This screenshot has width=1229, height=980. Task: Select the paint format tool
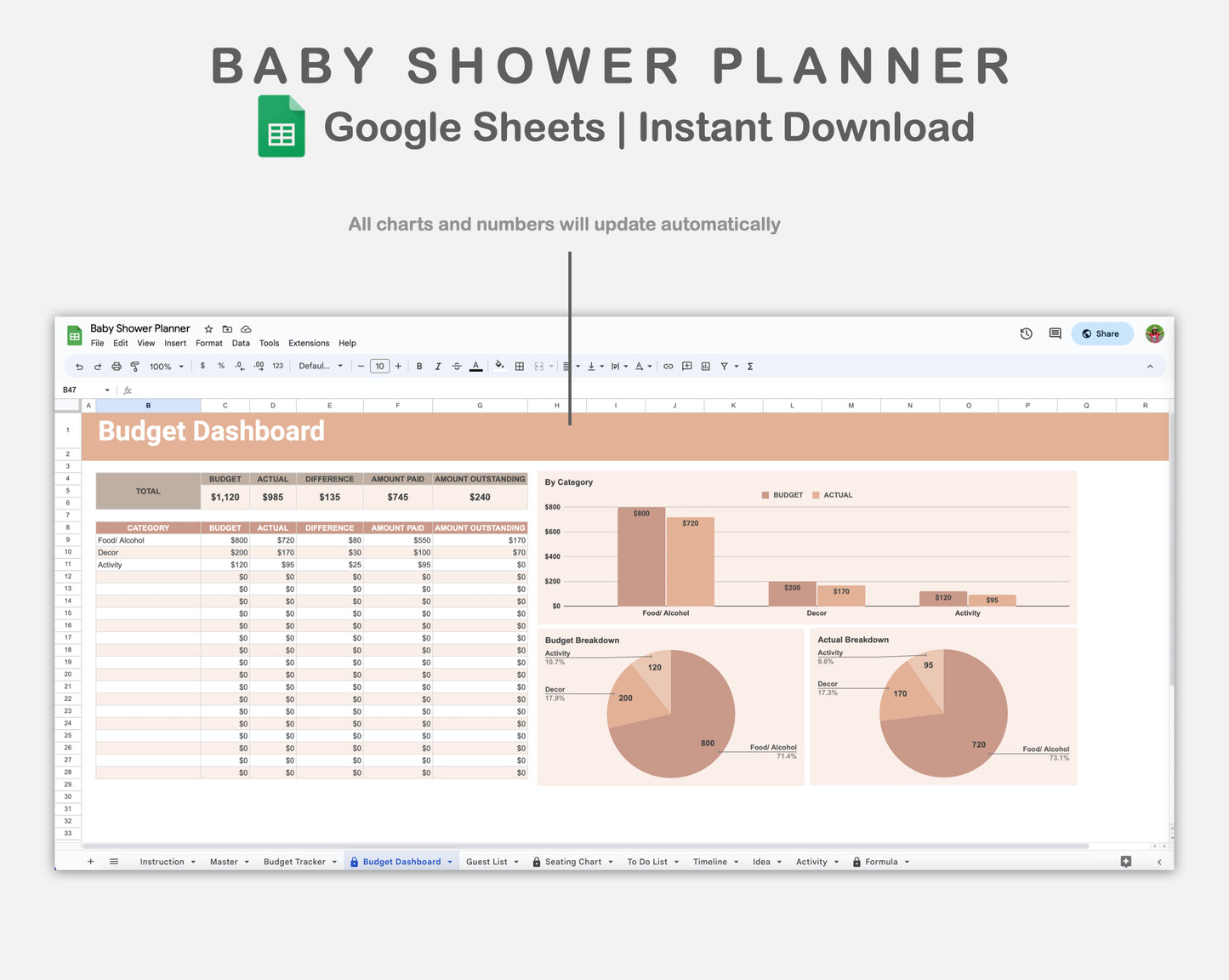tap(134, 367)
